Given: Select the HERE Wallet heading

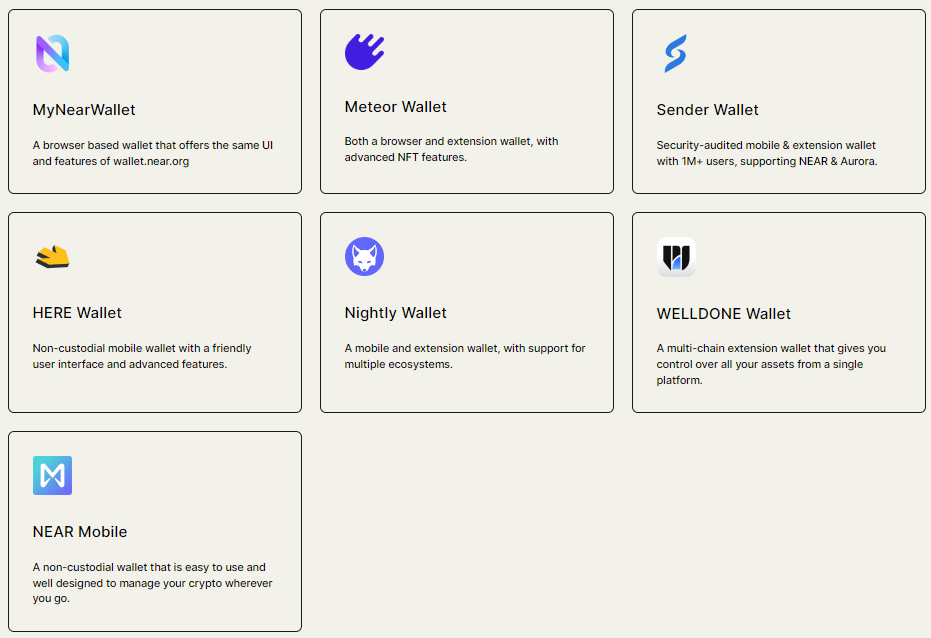Looking at the screenshot, I should point(77,313).
